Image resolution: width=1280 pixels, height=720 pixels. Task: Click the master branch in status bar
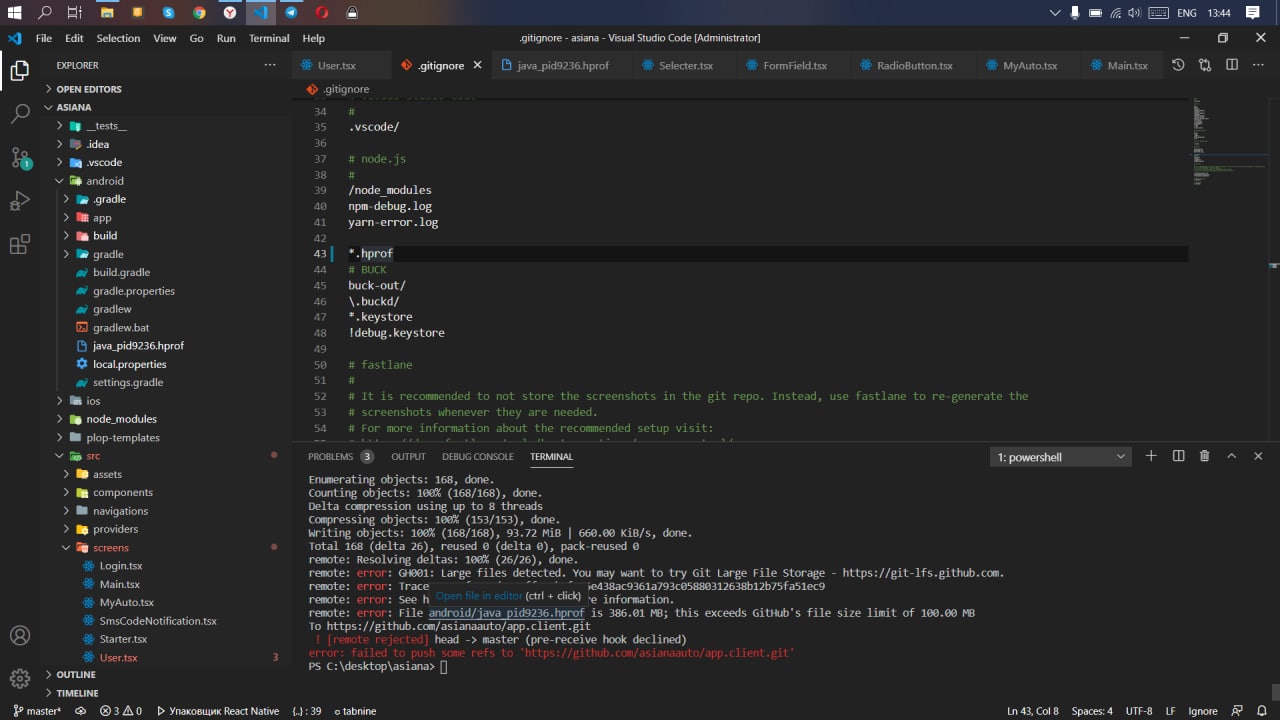[x=37, y=711]
